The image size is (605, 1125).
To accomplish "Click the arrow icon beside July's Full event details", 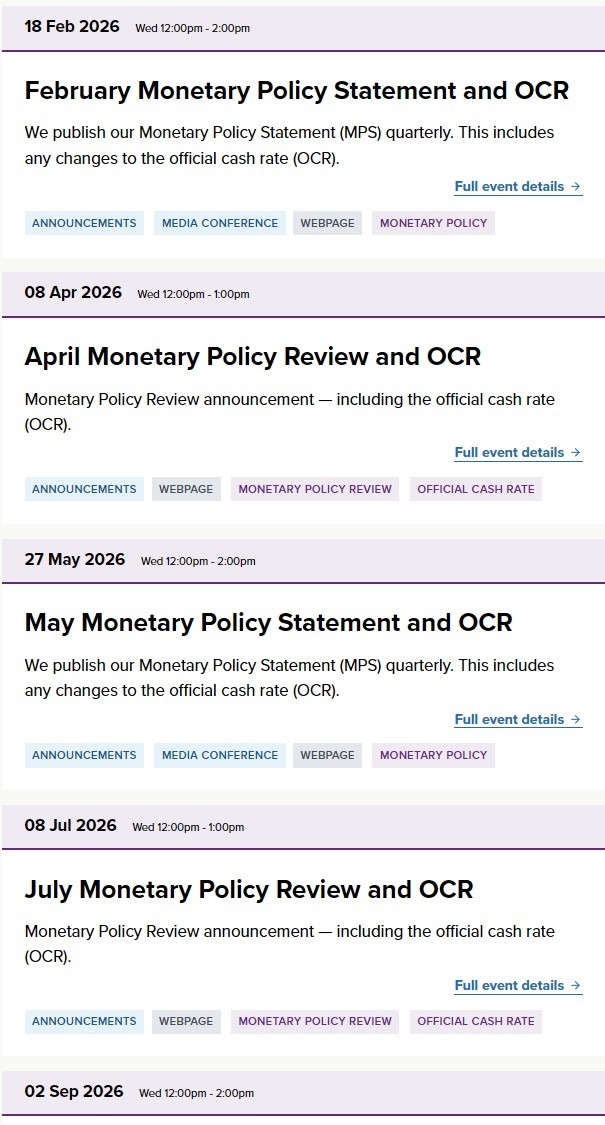I will [576, 985].
